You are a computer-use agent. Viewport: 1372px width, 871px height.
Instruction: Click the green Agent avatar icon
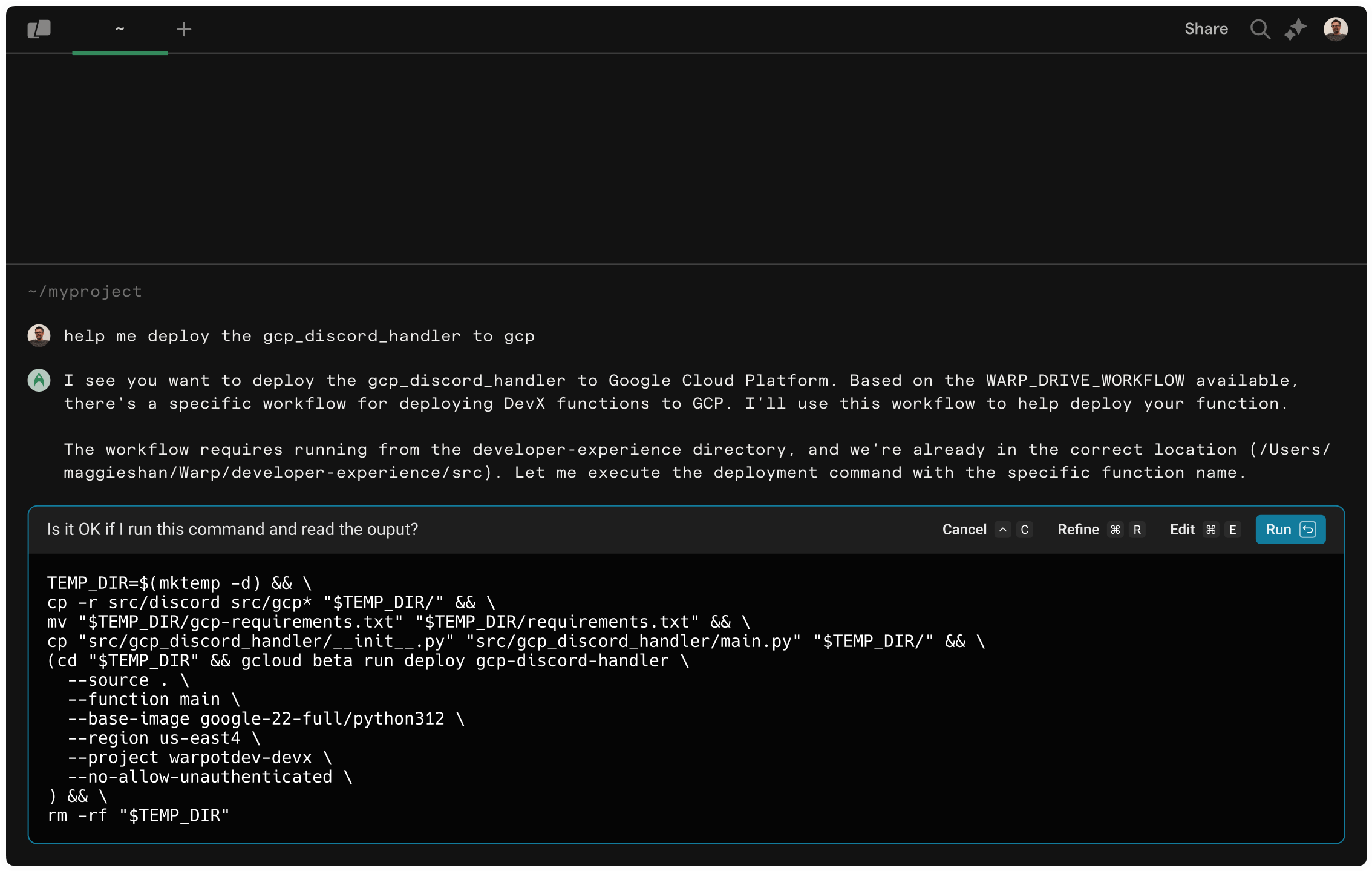(x=39, y=381)
